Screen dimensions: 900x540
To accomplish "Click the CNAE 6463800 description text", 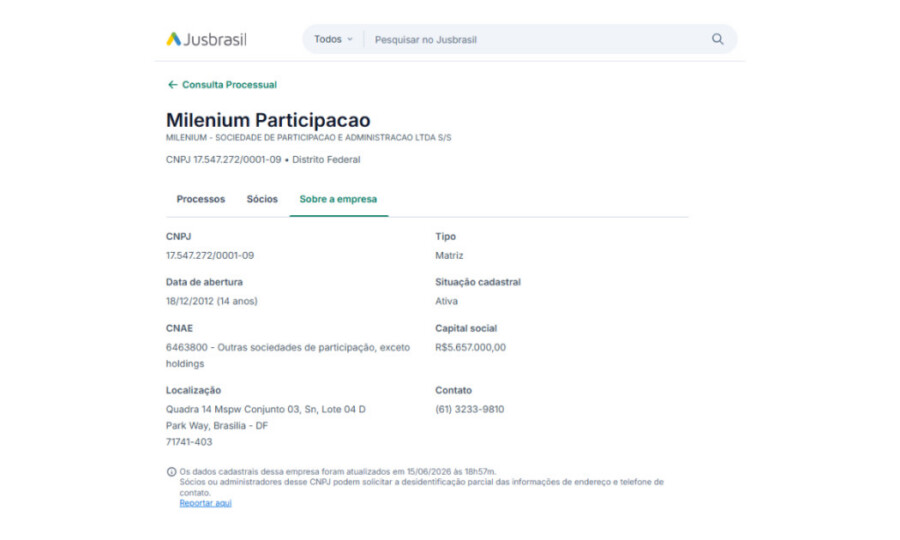I will click(x=288, y=355).
